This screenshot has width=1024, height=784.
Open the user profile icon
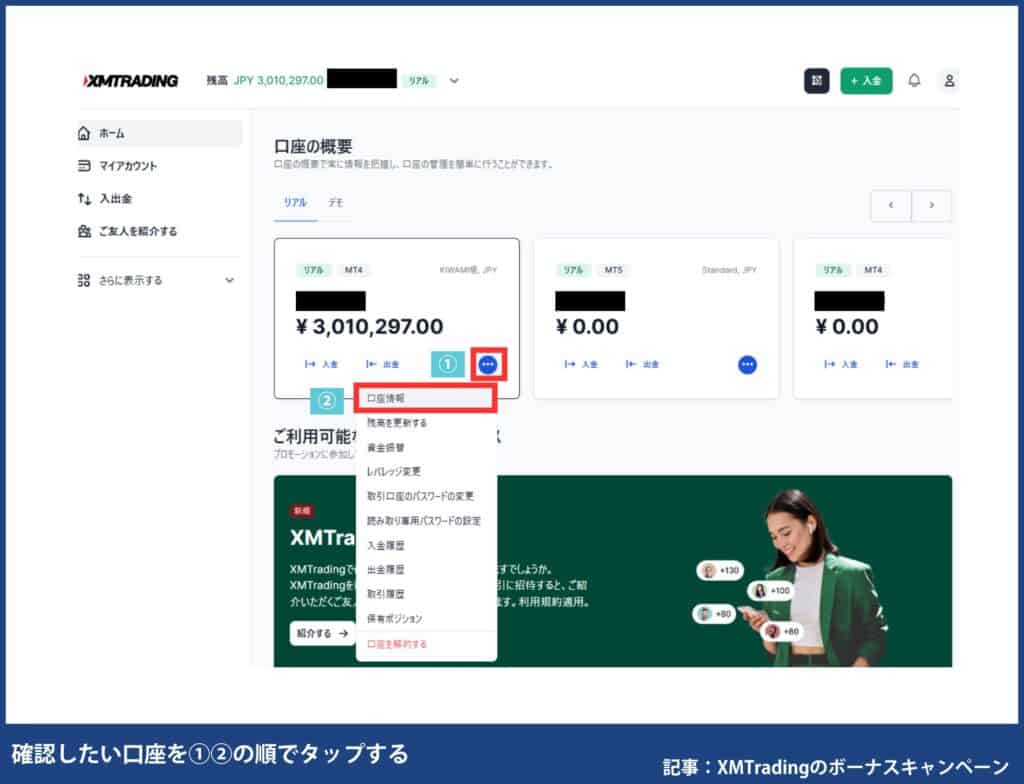(949, 80)
